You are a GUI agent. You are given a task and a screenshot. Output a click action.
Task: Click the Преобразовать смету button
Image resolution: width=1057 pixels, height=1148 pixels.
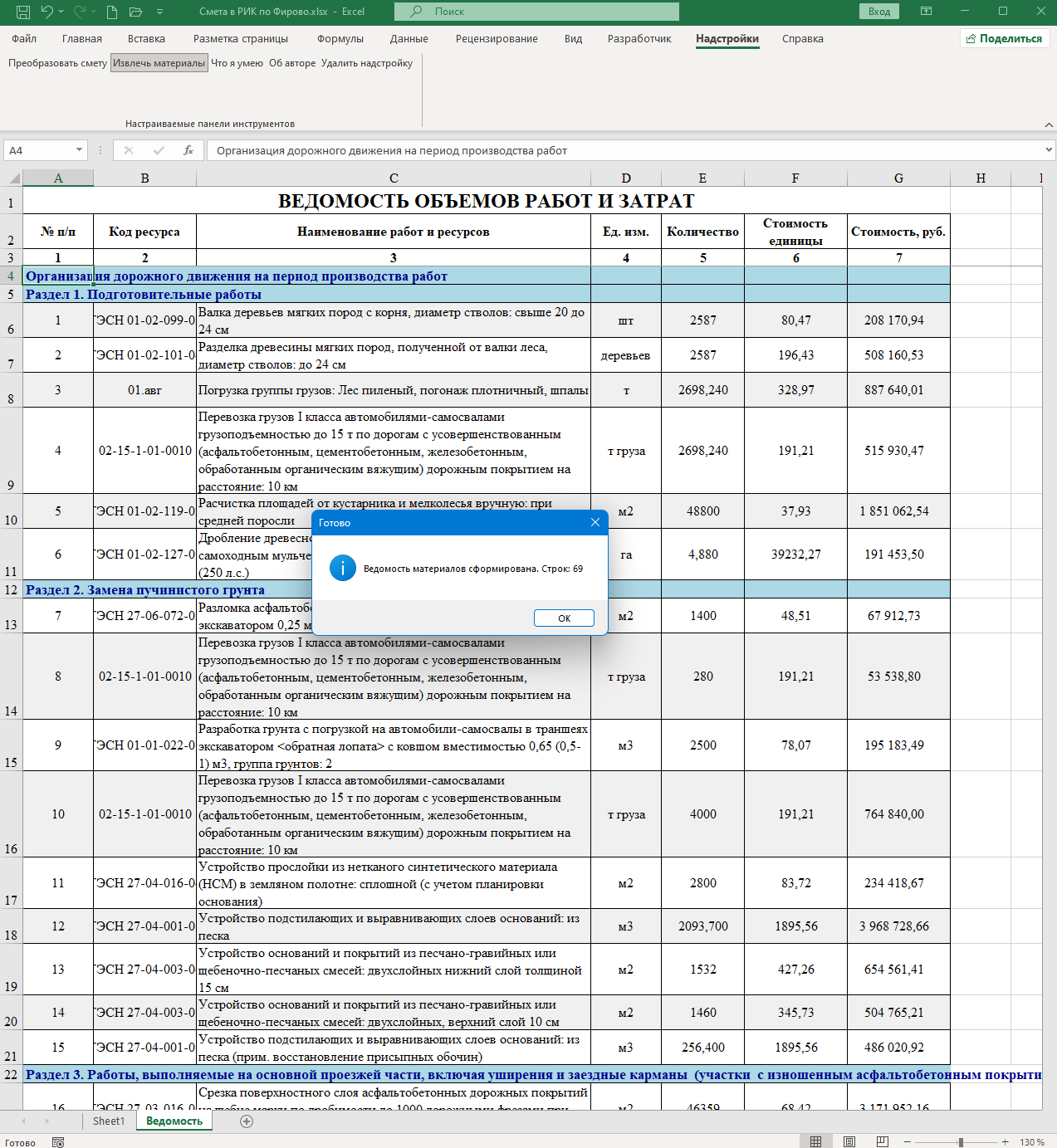click(x=57, y=63)
